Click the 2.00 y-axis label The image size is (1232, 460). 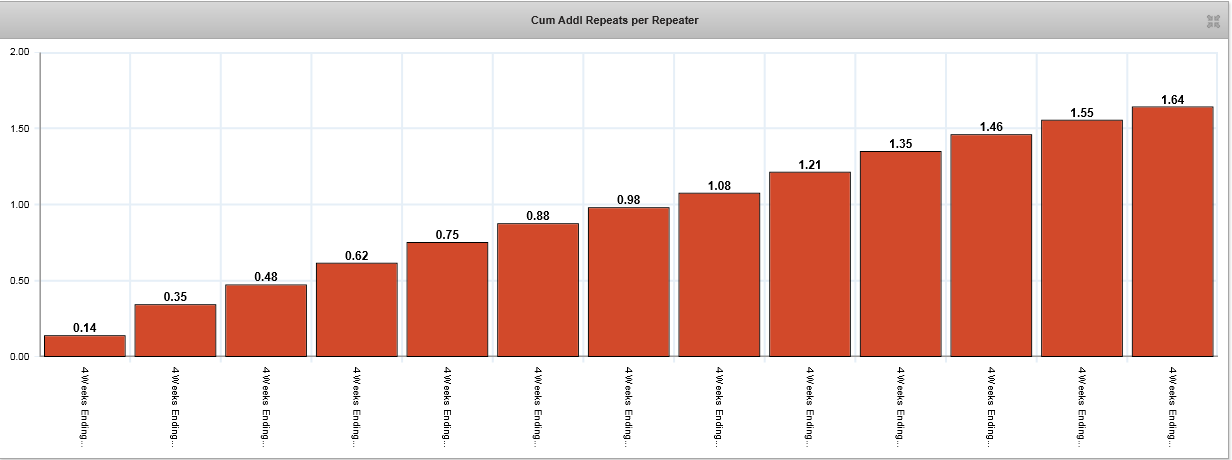click(19, 52)
